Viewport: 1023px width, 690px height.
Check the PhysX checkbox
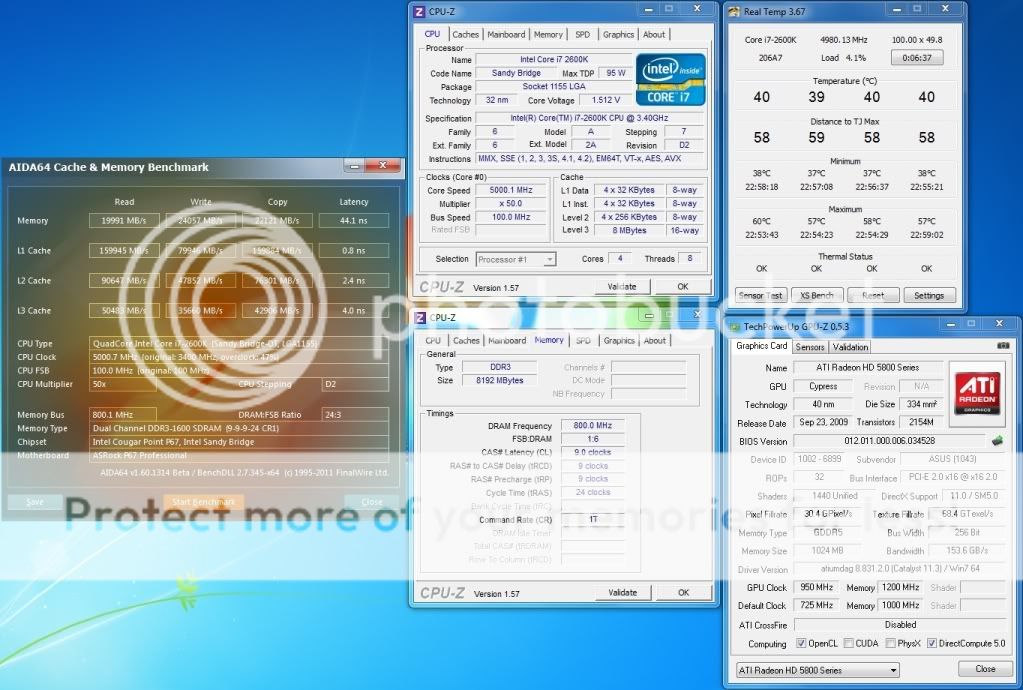(x=890, y=643)
